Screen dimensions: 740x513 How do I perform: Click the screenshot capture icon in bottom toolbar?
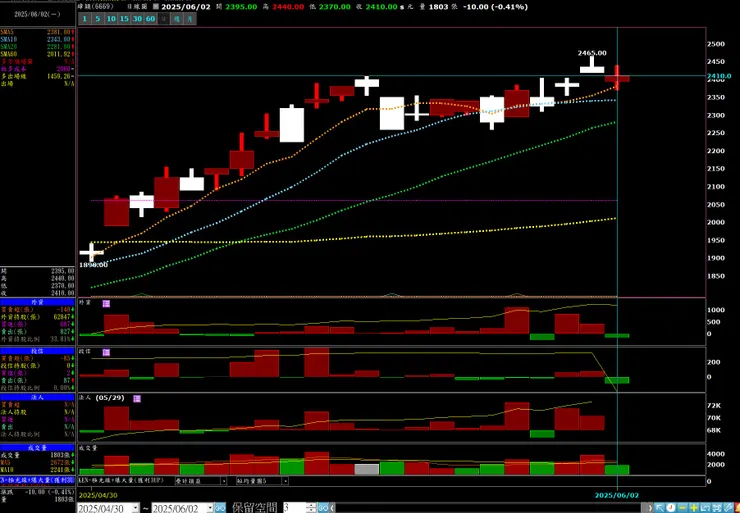tap(717, 508)
